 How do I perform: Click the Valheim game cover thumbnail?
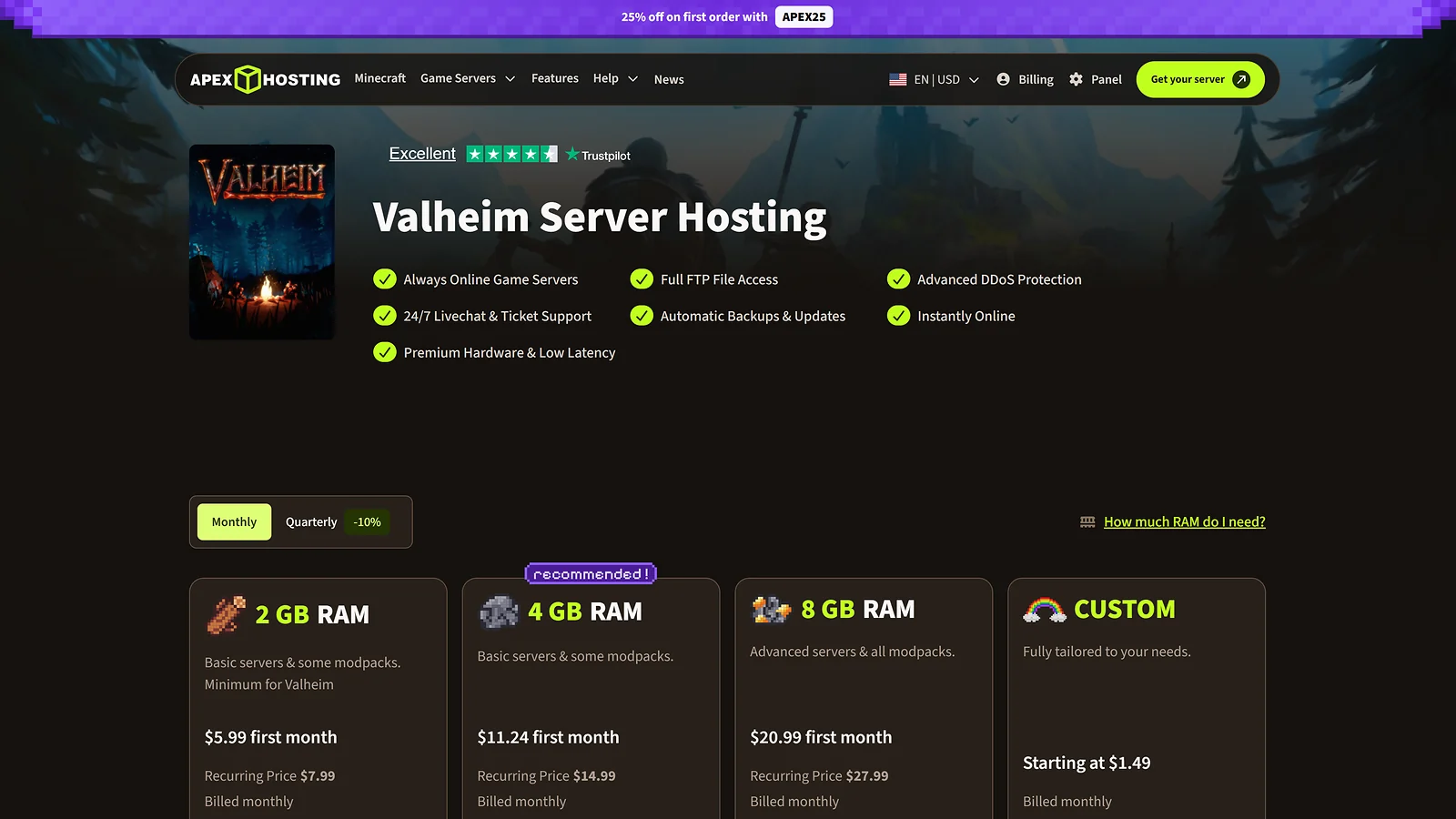coord(262,242)
